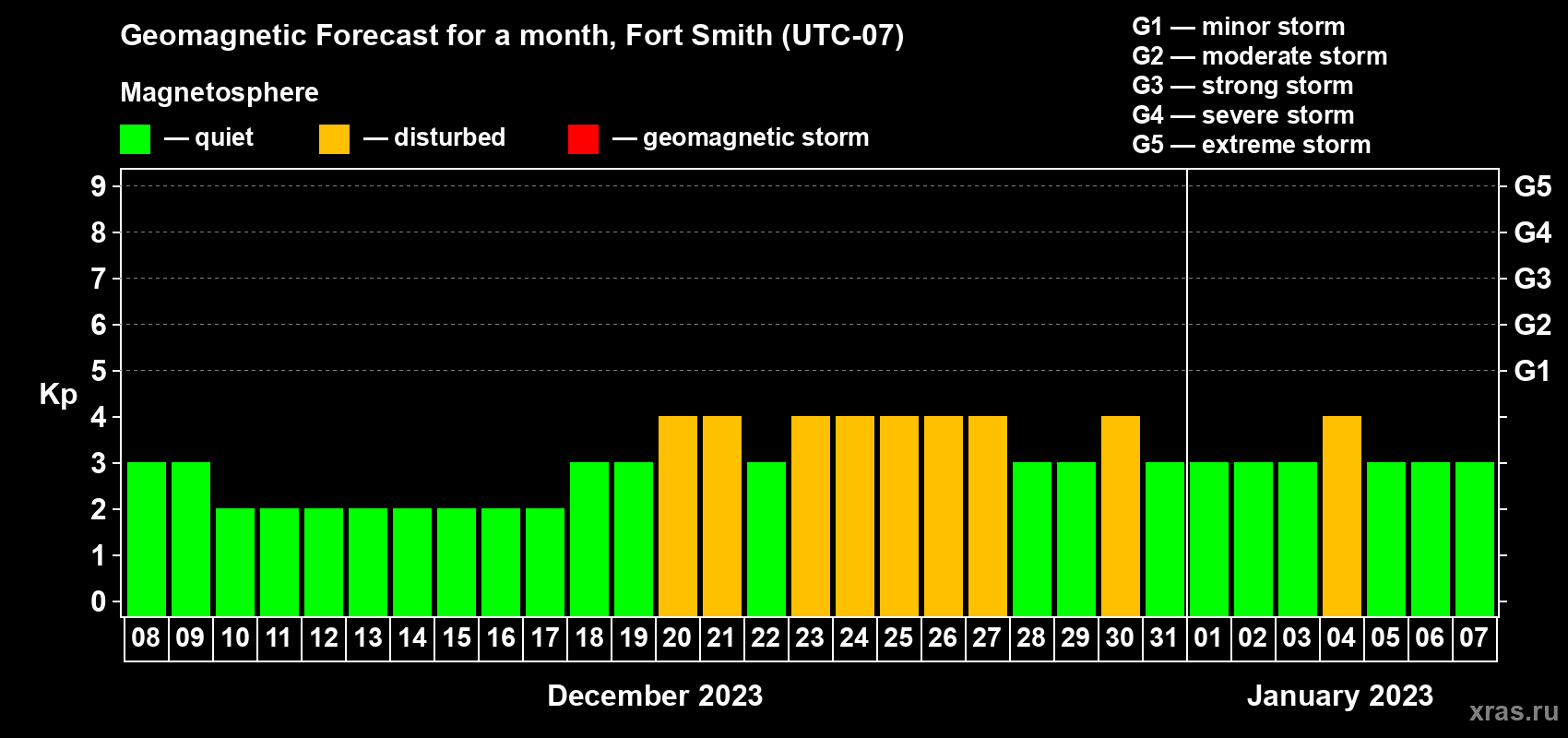
Task: Click the date label '17' on the axis
Action: (x=545, y=637)
